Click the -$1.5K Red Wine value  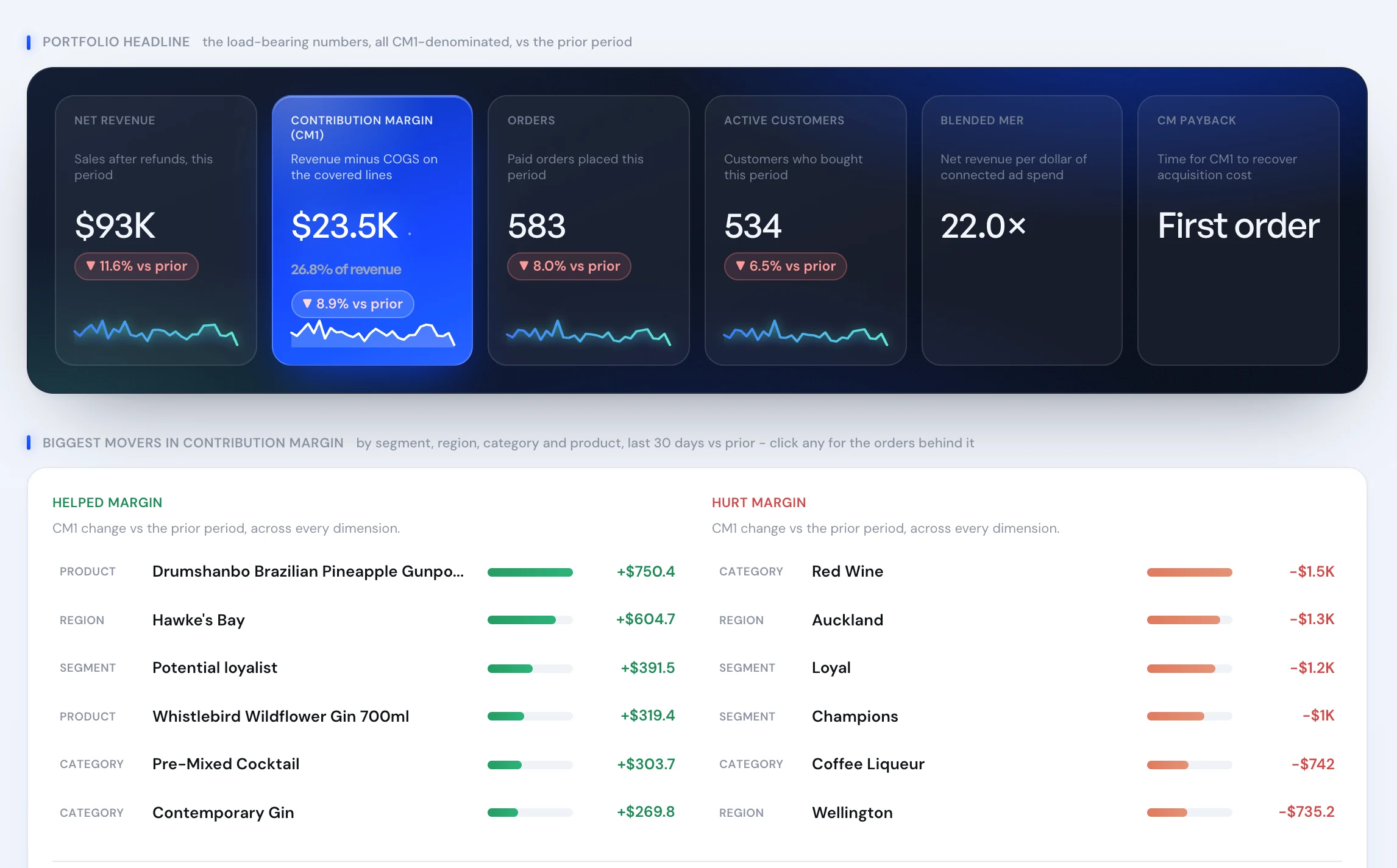pyautogui.click(x=1312, y=572)
